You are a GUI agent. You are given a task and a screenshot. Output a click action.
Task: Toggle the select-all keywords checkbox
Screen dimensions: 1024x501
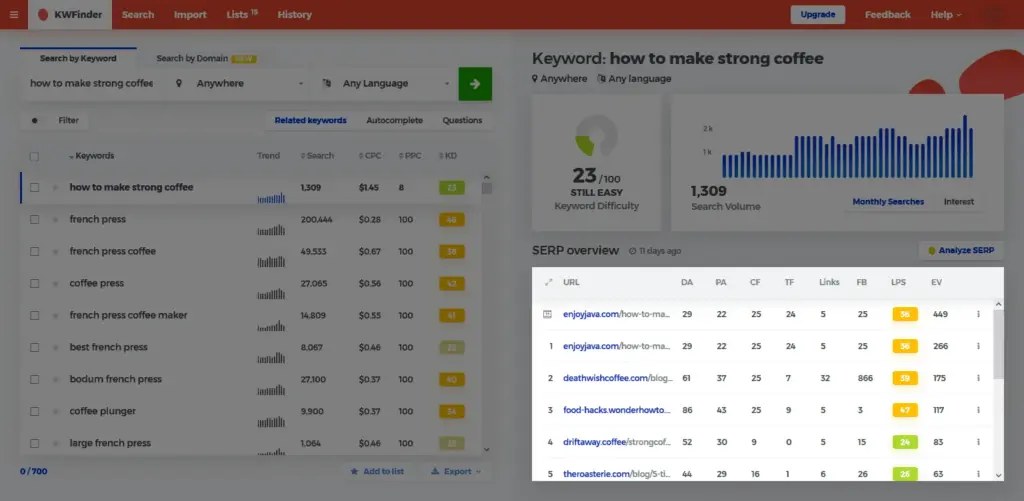point(34,156)
